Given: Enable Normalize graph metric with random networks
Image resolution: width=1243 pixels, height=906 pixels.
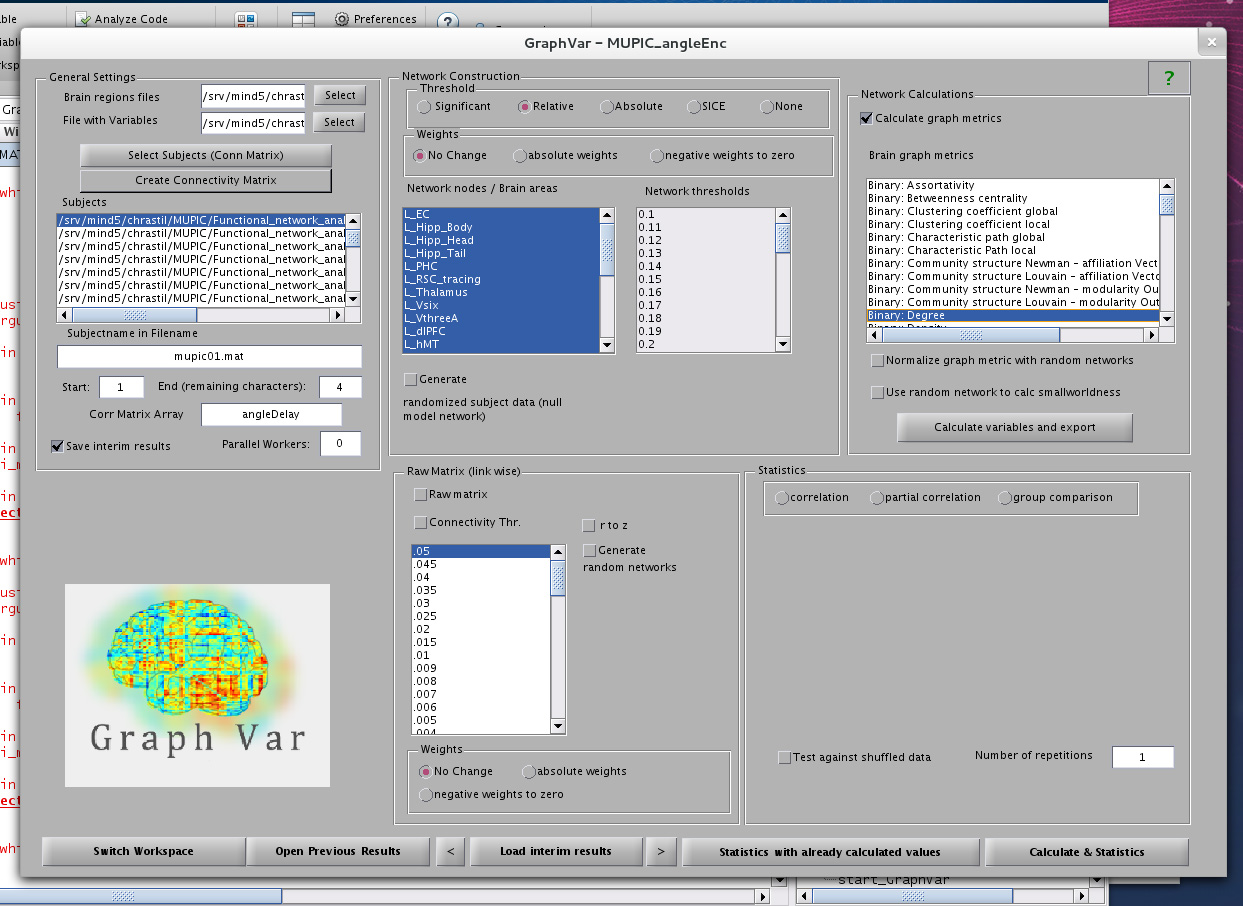Looking at the screenshot, I should point(878,360).
